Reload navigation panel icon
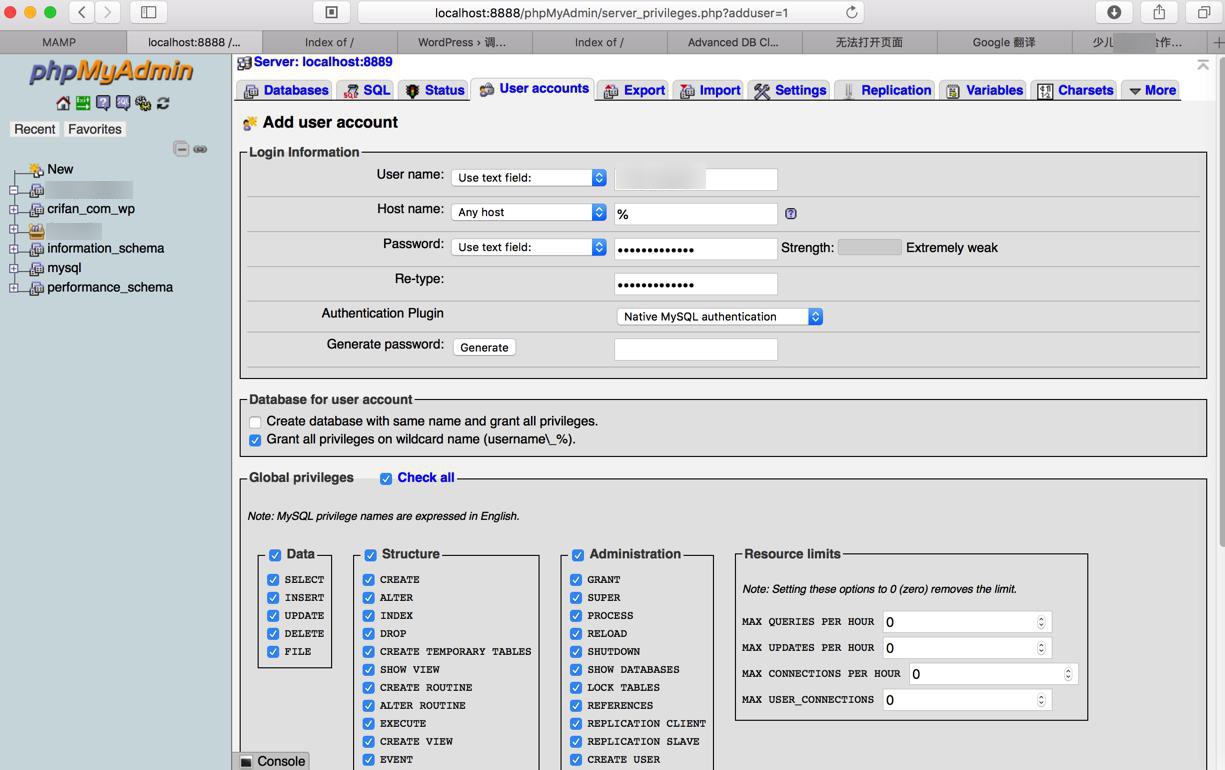Image resolution: width=1225 pixels, height=770 pixels. pos(163,103)
